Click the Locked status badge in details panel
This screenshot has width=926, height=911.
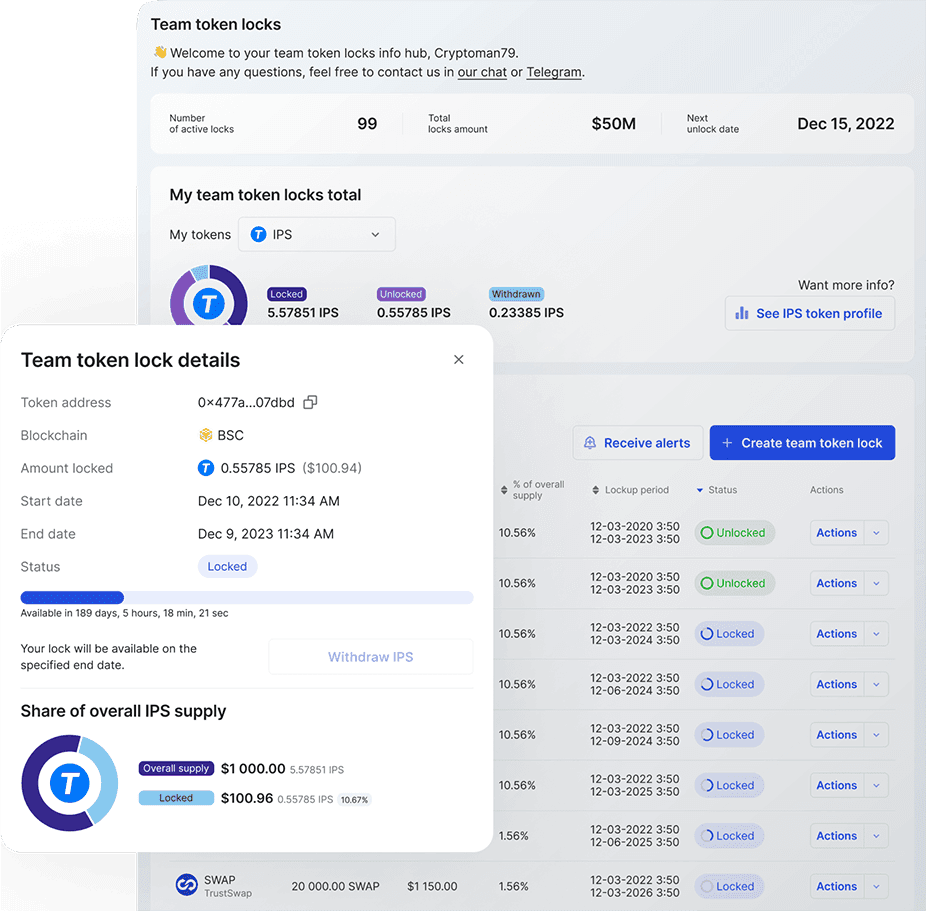[x=227, y=566]
